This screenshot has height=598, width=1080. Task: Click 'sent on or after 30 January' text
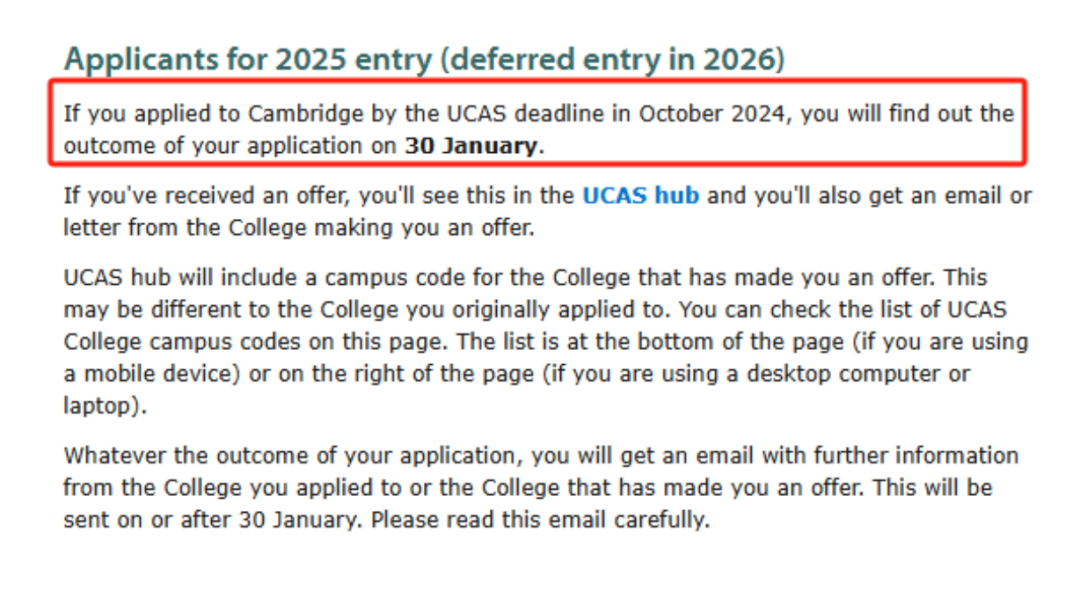coord(212,519)
